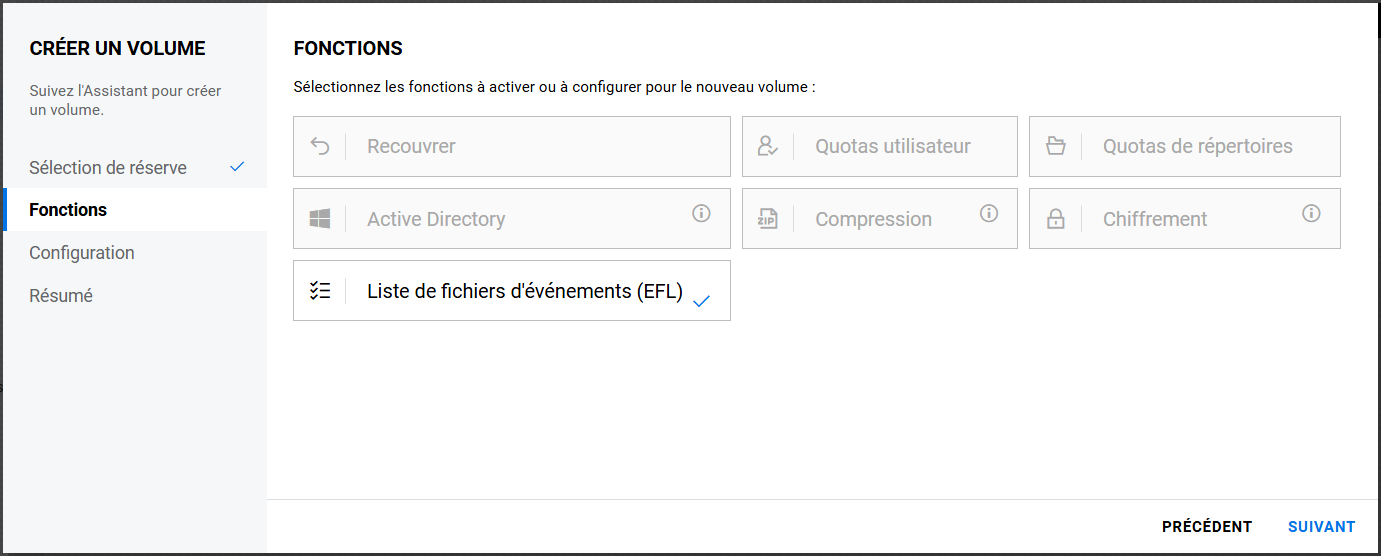Go to Sélection de réserve step
Screen dimensions: 1381x556
108,167
